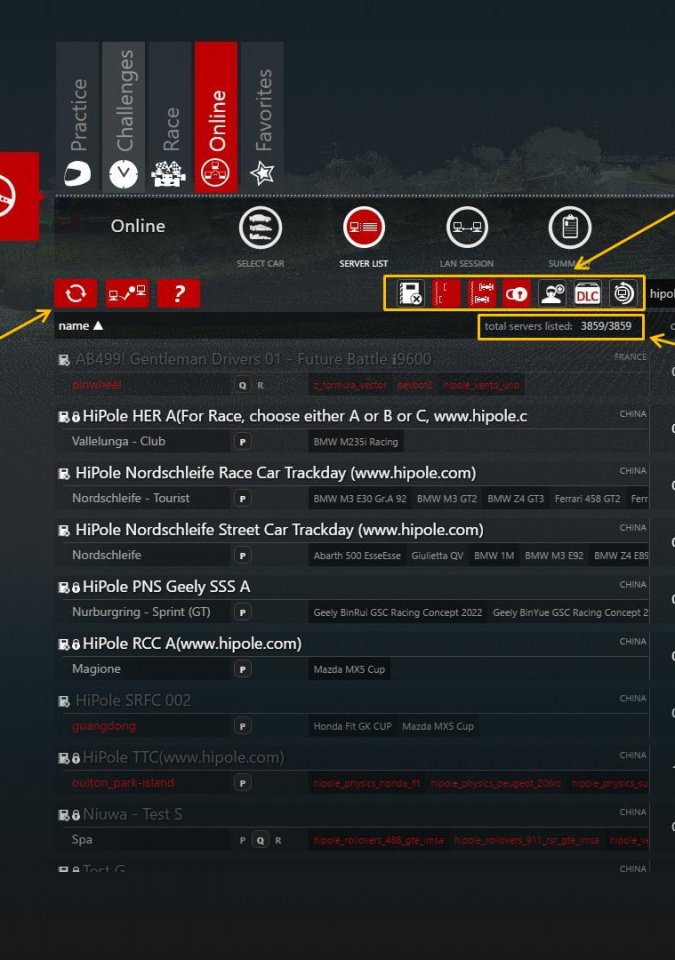Open the question mark help button
This screenshot has width=675, height=960.
178,293
